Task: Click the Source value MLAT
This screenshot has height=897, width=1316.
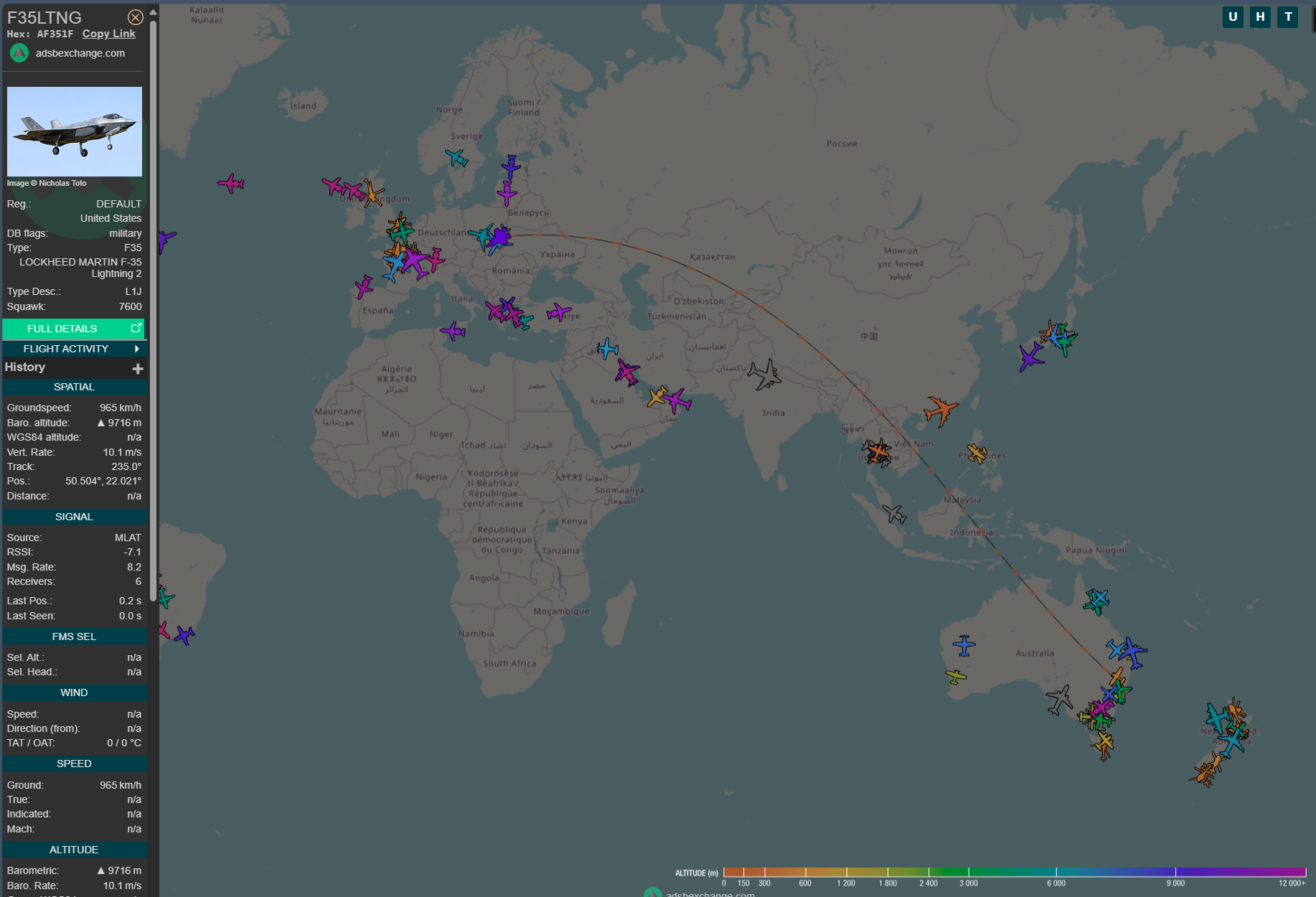Action: [x=128, y=537]
